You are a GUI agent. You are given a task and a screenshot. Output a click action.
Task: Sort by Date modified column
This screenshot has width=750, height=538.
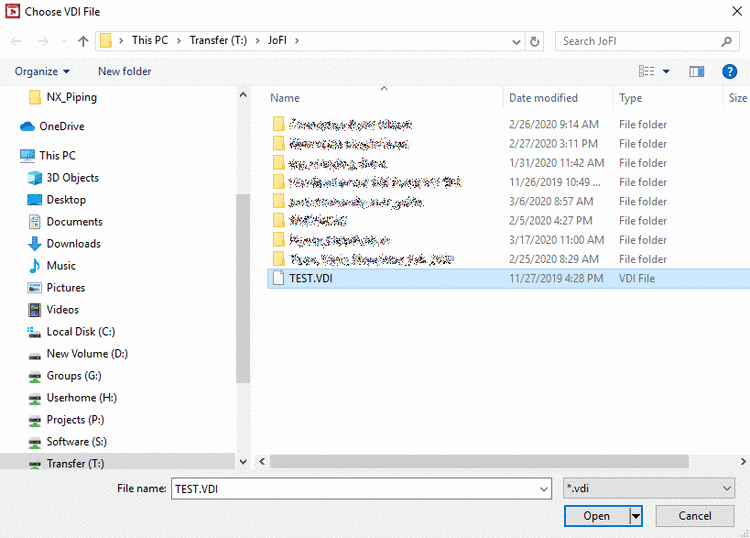[543, 98]
